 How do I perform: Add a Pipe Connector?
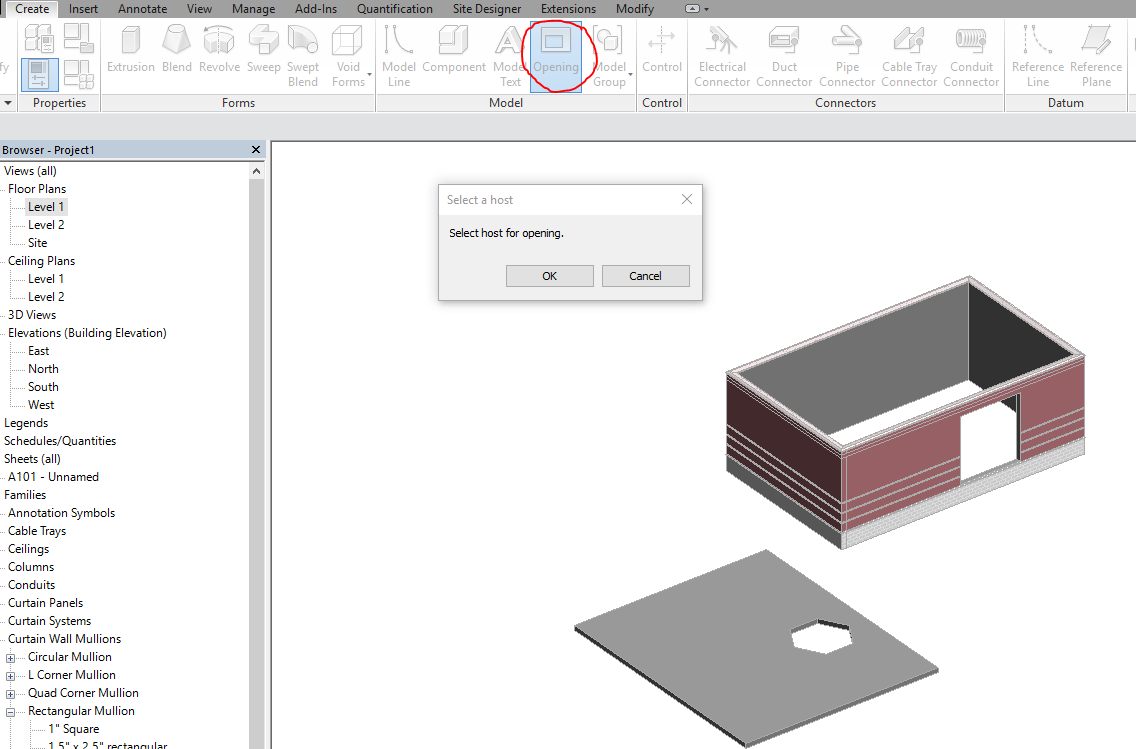click(847, 50)
